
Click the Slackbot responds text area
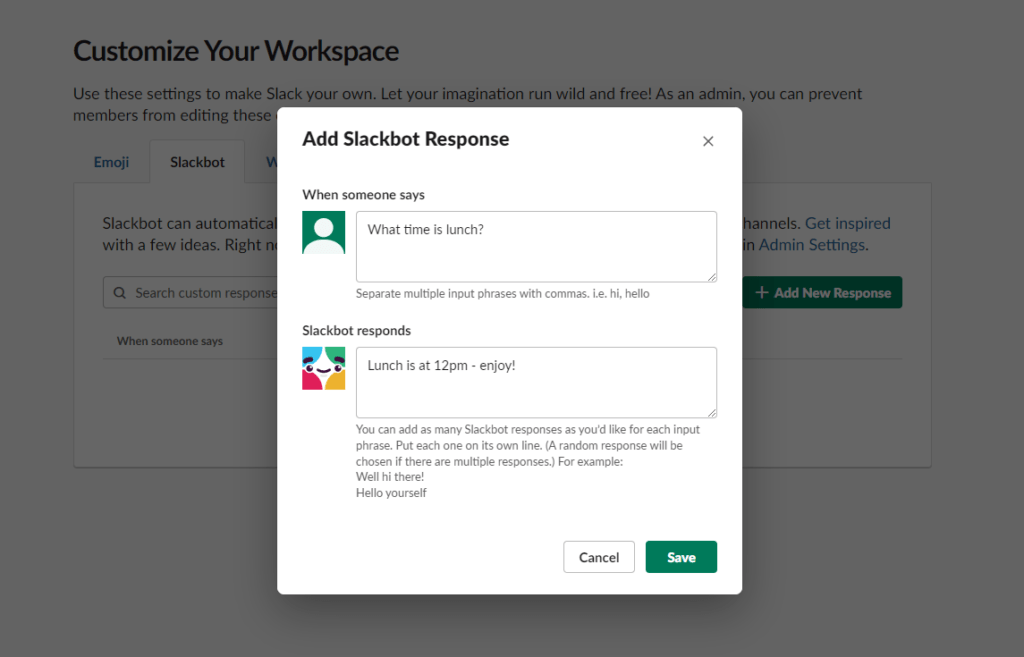[537, 382]
